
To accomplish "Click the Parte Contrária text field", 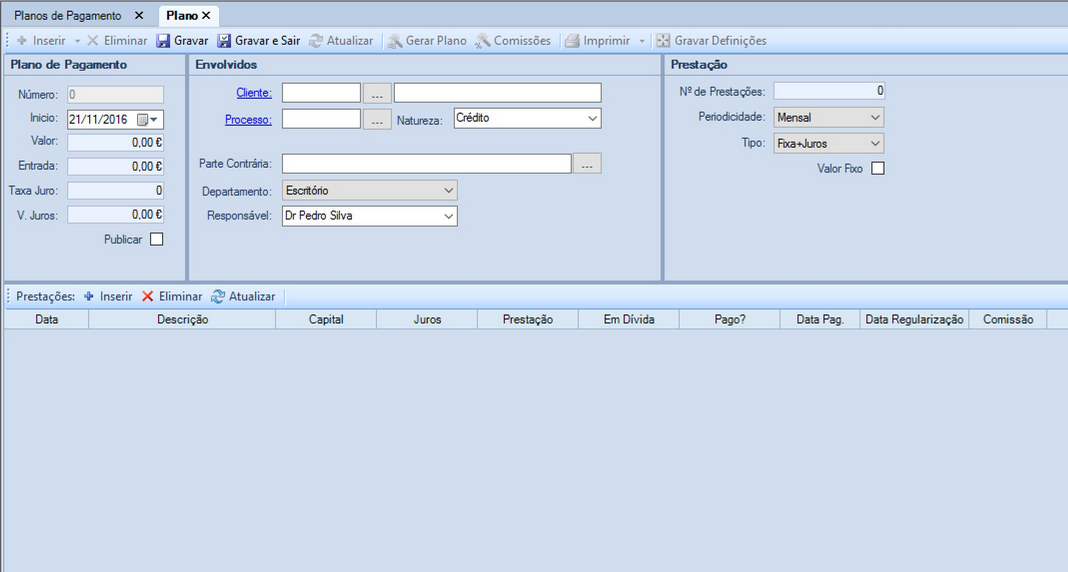I will click(x=427, y=163).
